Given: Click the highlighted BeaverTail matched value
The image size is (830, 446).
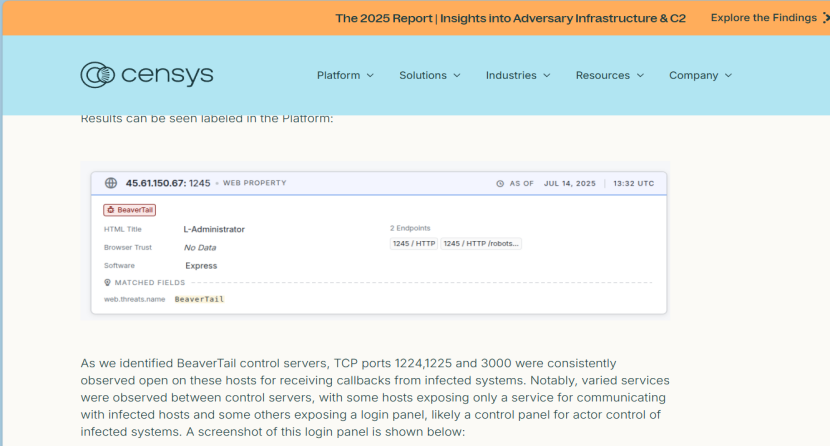Looking at the screenshot, I should [x=199, y=299].
